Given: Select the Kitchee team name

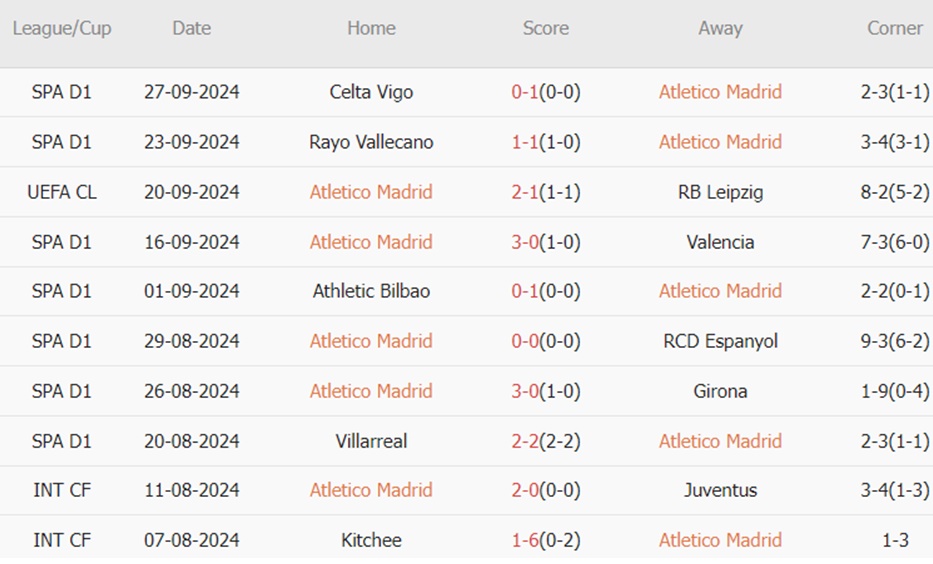Looking at the screenshot, I should (371, 540).
